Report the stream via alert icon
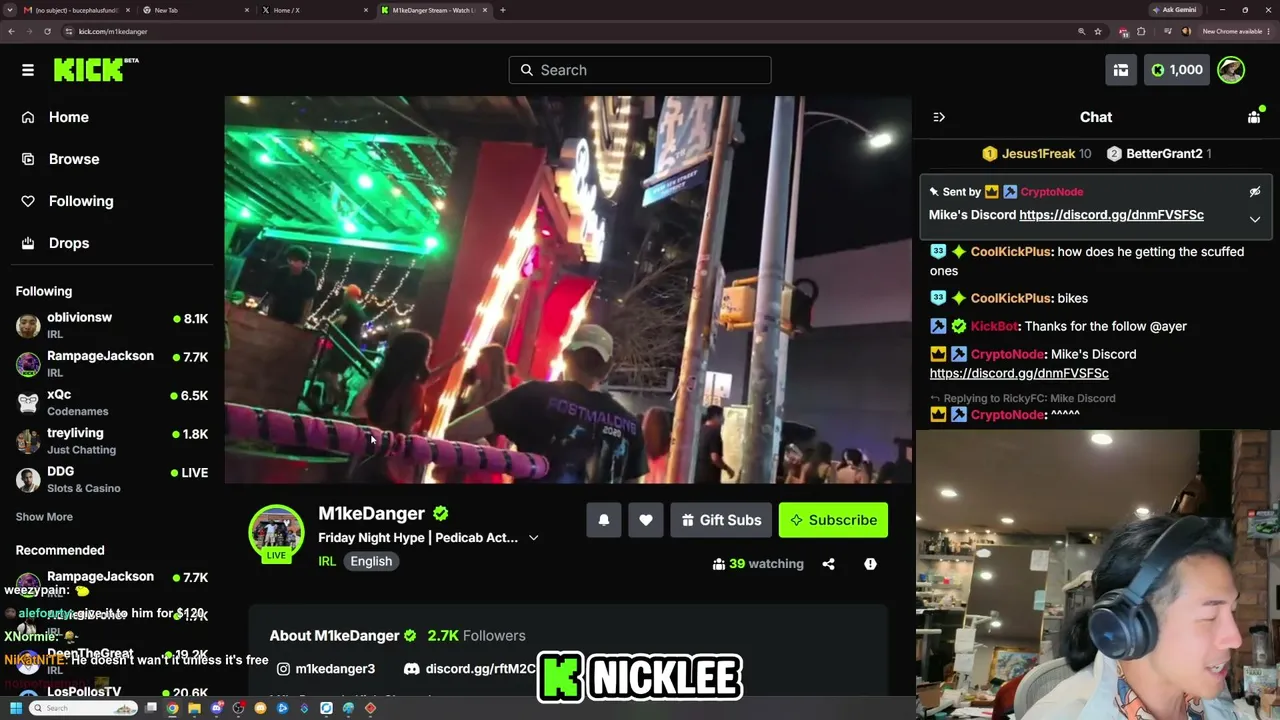The height and width of the screenshot is (720, 1280). 870,564
